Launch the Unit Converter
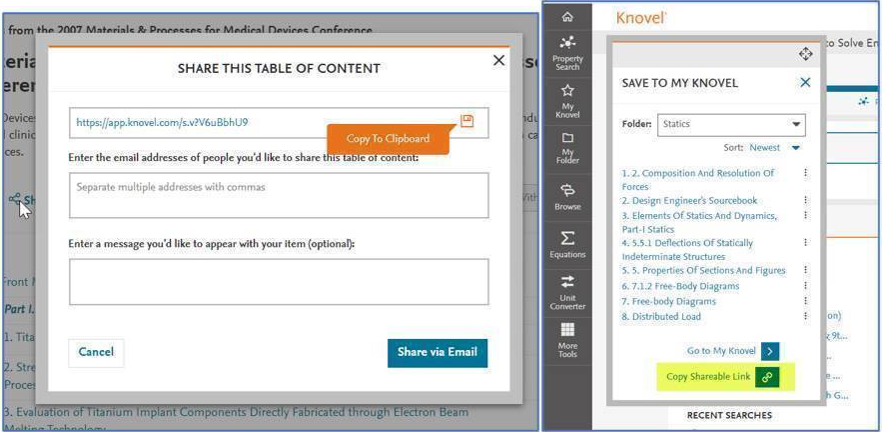Image resolution: width=882 pixels, height=432 pixels. point(567,290)
